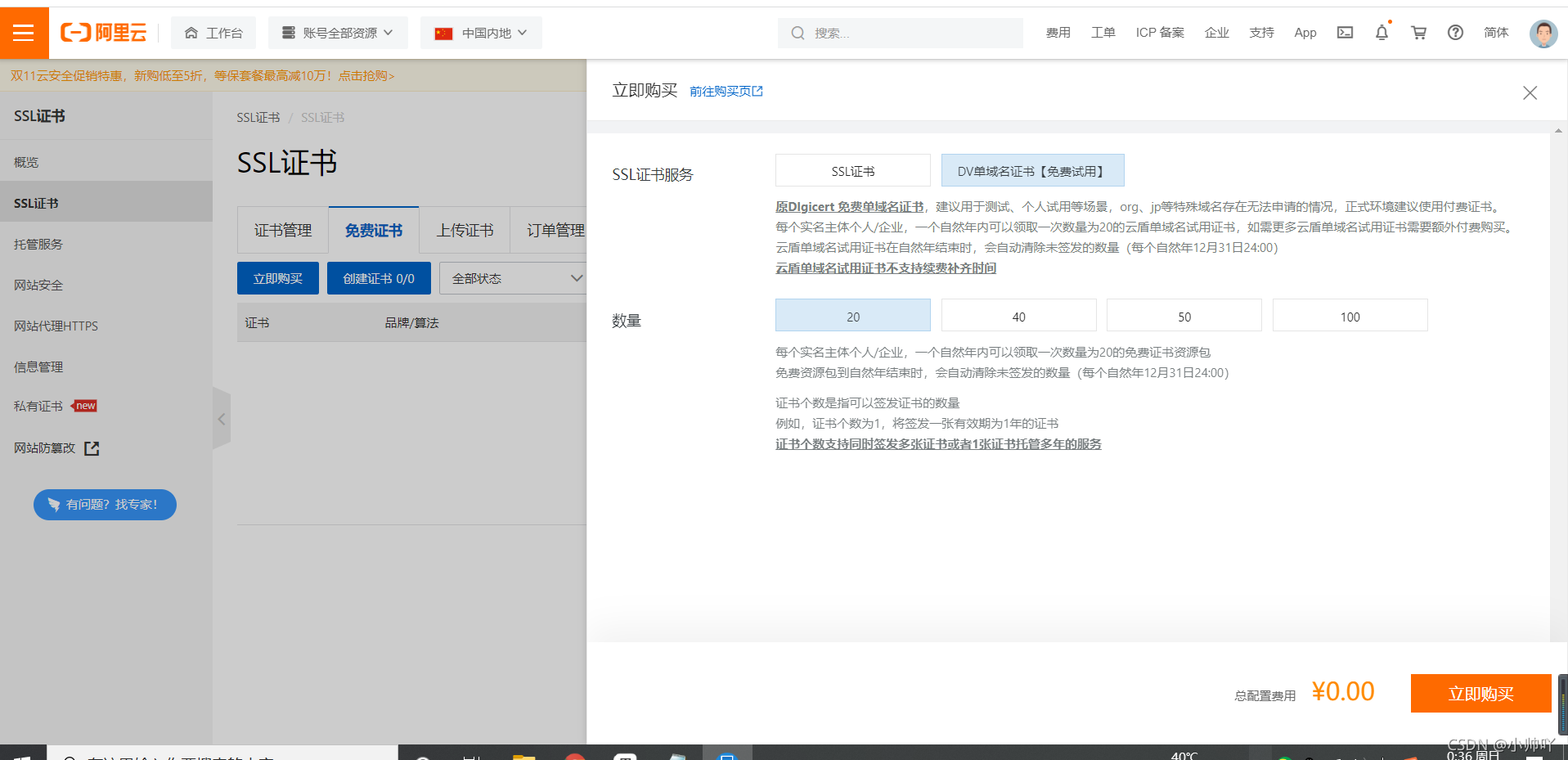
Task: Open the cloud shell terminal icon
Action: click(x=1345, y=33)
